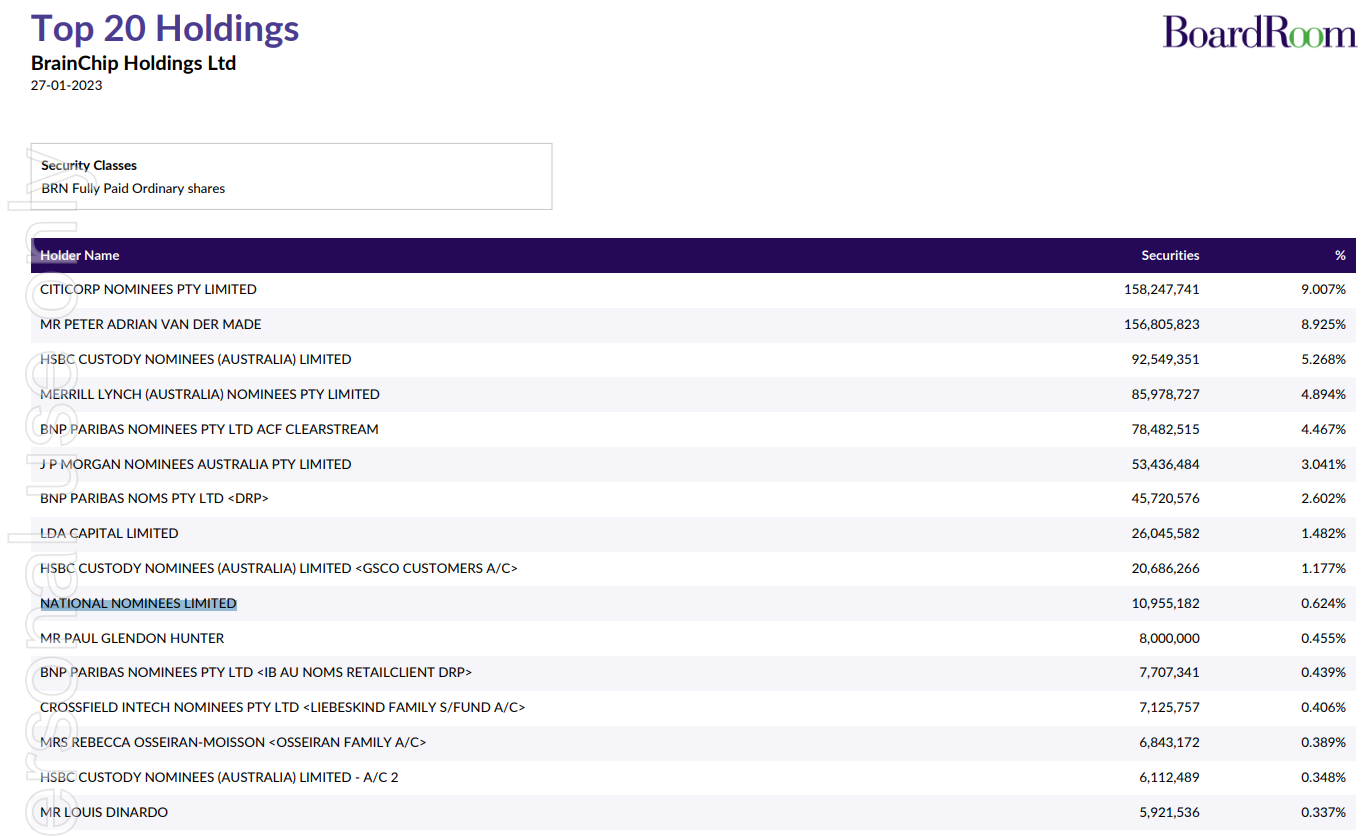Click the % column header

[x=1339, y=255]
